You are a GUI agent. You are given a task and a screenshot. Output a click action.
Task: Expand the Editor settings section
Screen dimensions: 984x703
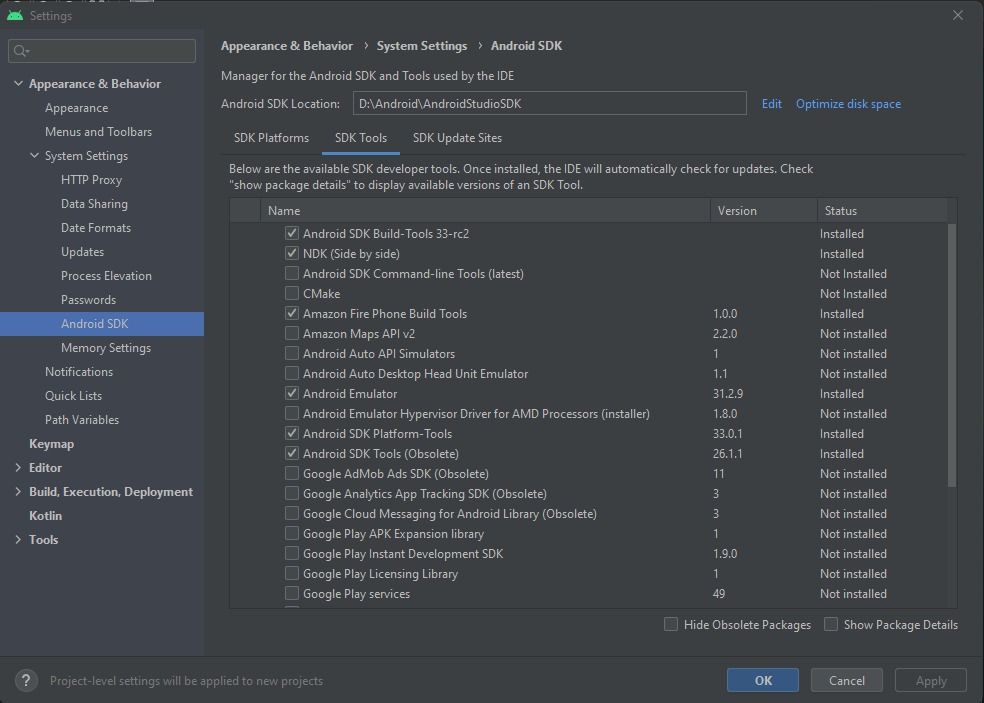[18, 468]
